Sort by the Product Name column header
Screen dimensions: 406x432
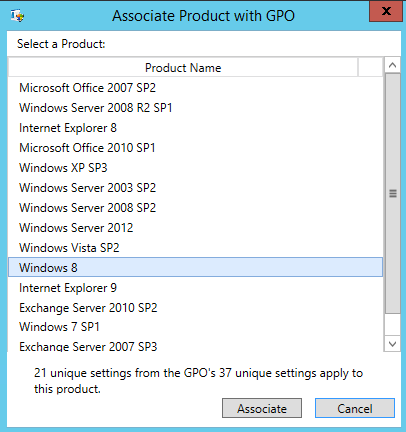pyautogui.click(x=183, y=68)
